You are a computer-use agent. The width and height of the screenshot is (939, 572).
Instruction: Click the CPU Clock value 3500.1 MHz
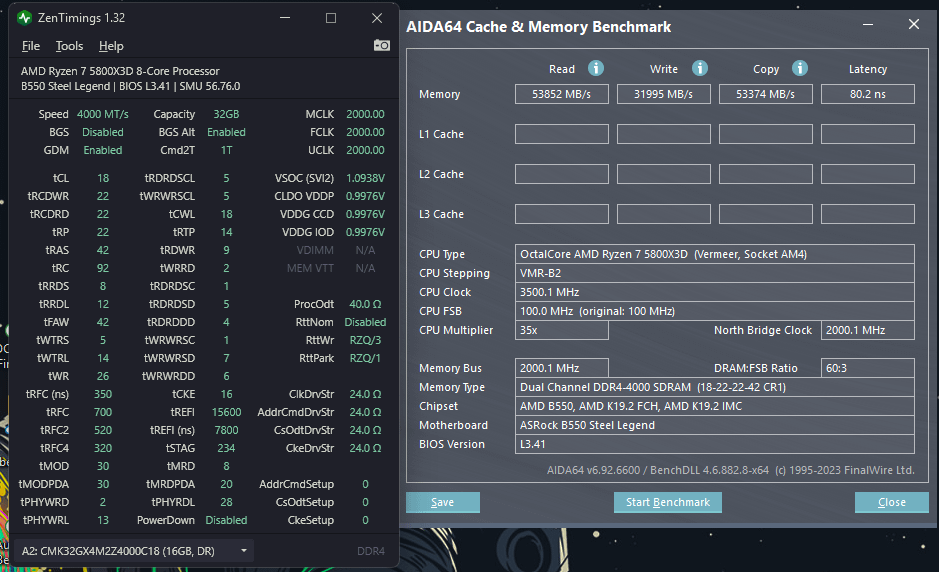tap(714, 292)
